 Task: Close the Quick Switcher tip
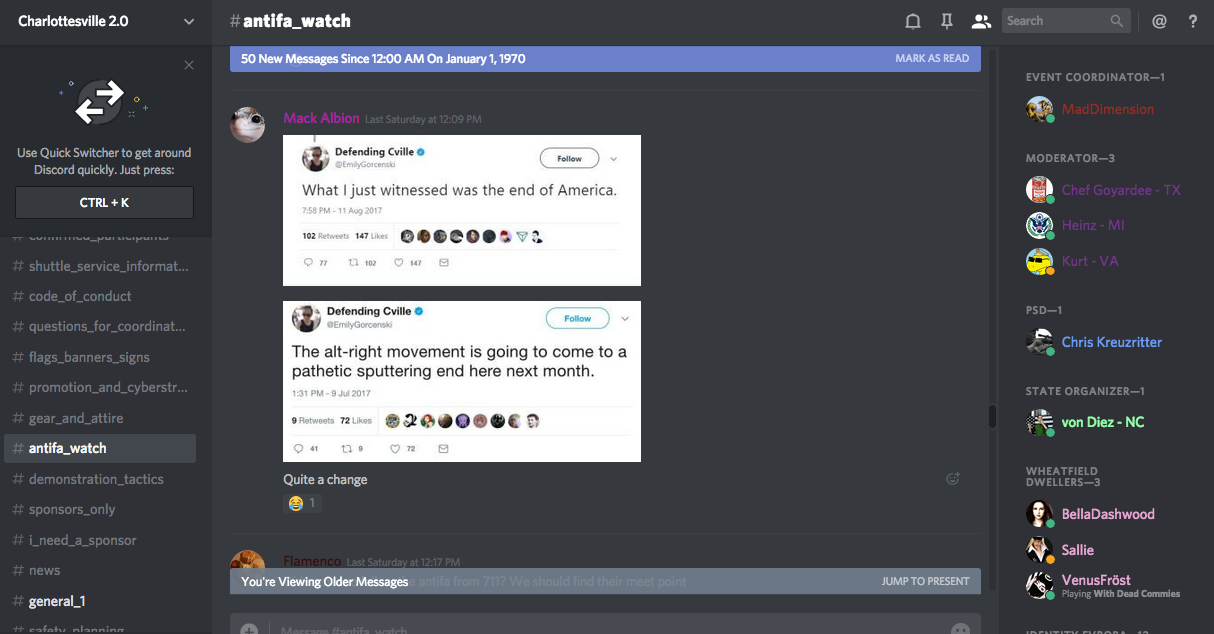(189, 65)
